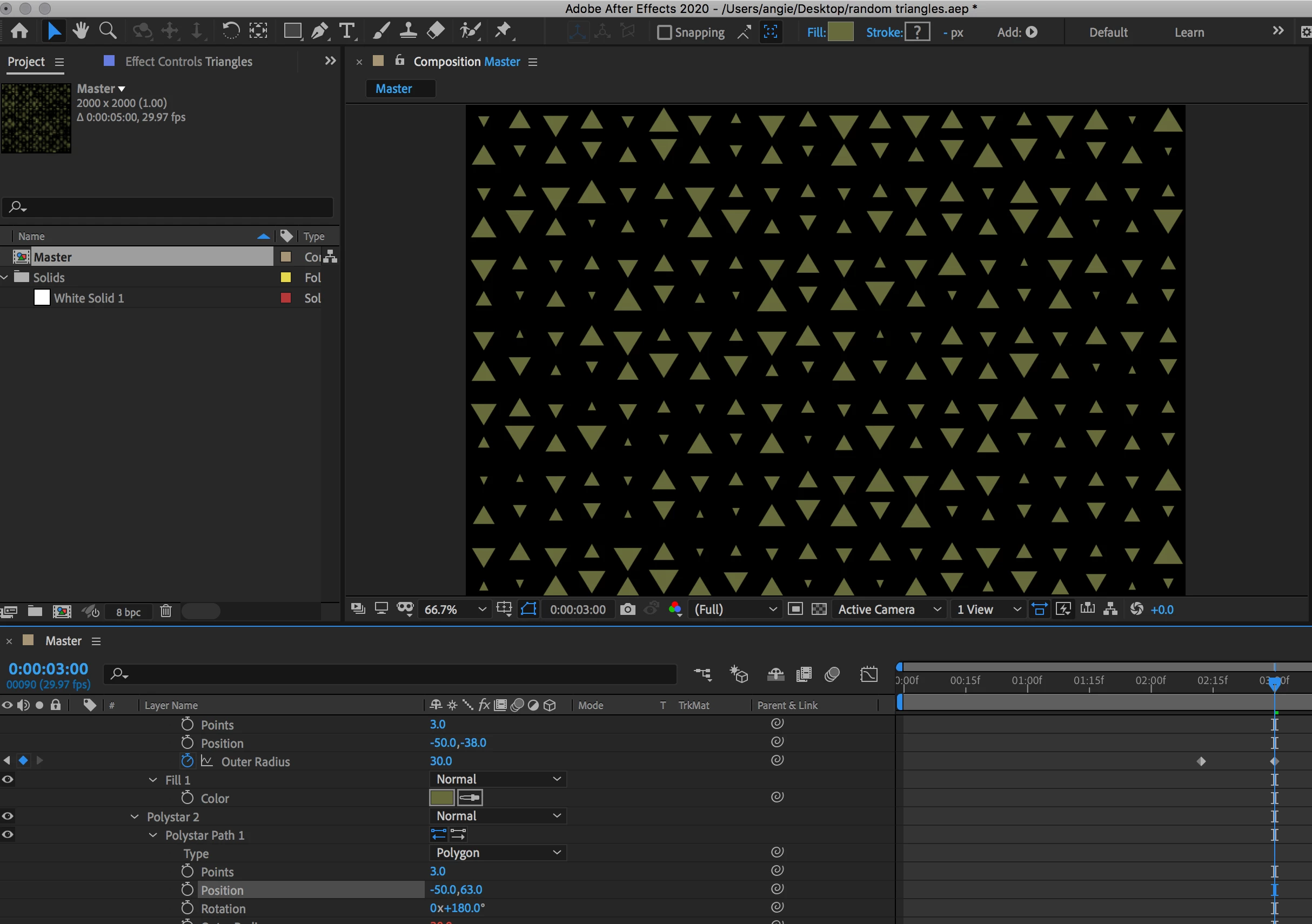Toggle Outer Radius stopwatch off
Screen dimensions: 1312x924
[188, 761]
